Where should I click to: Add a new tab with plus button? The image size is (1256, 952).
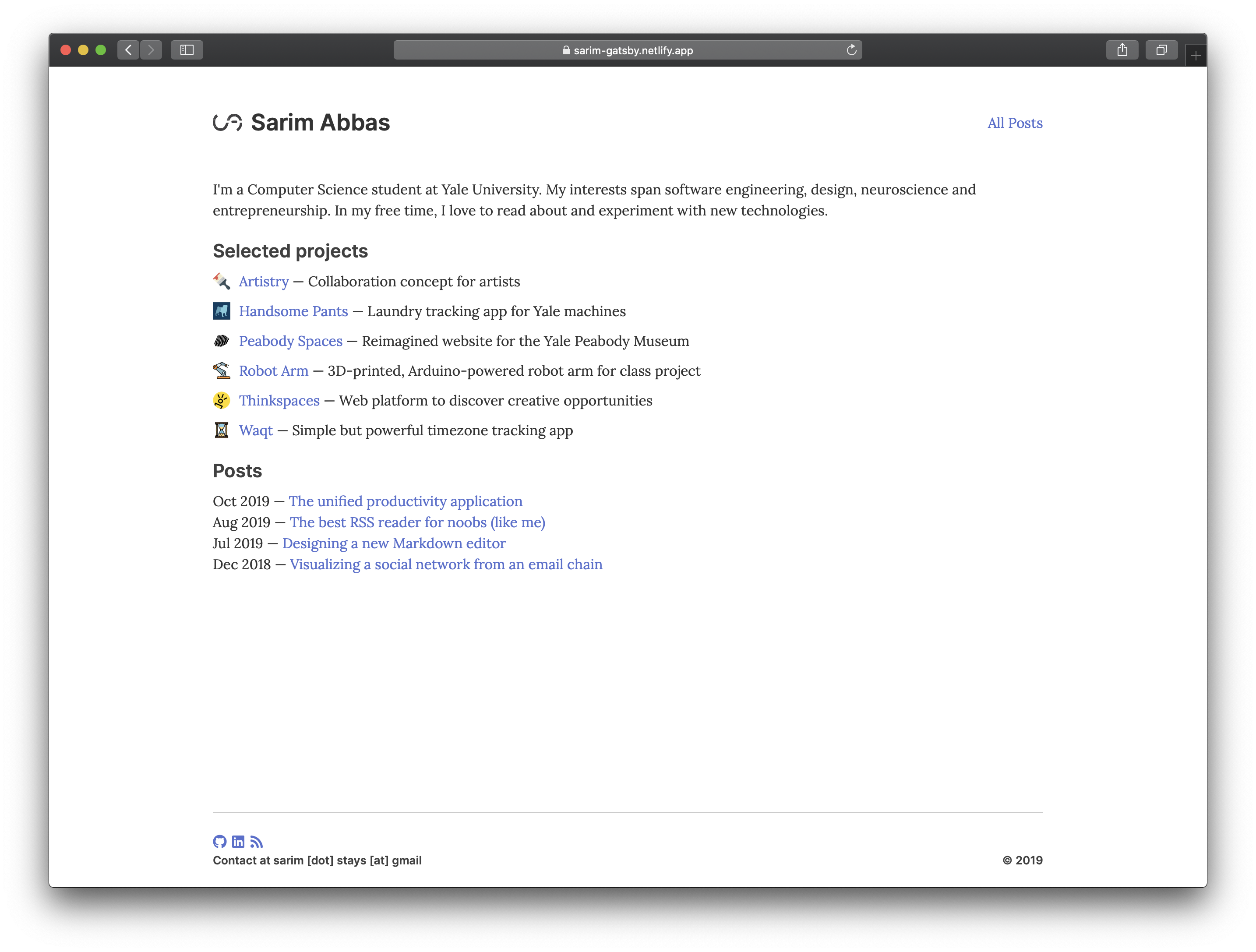(x=1196, y=56)
